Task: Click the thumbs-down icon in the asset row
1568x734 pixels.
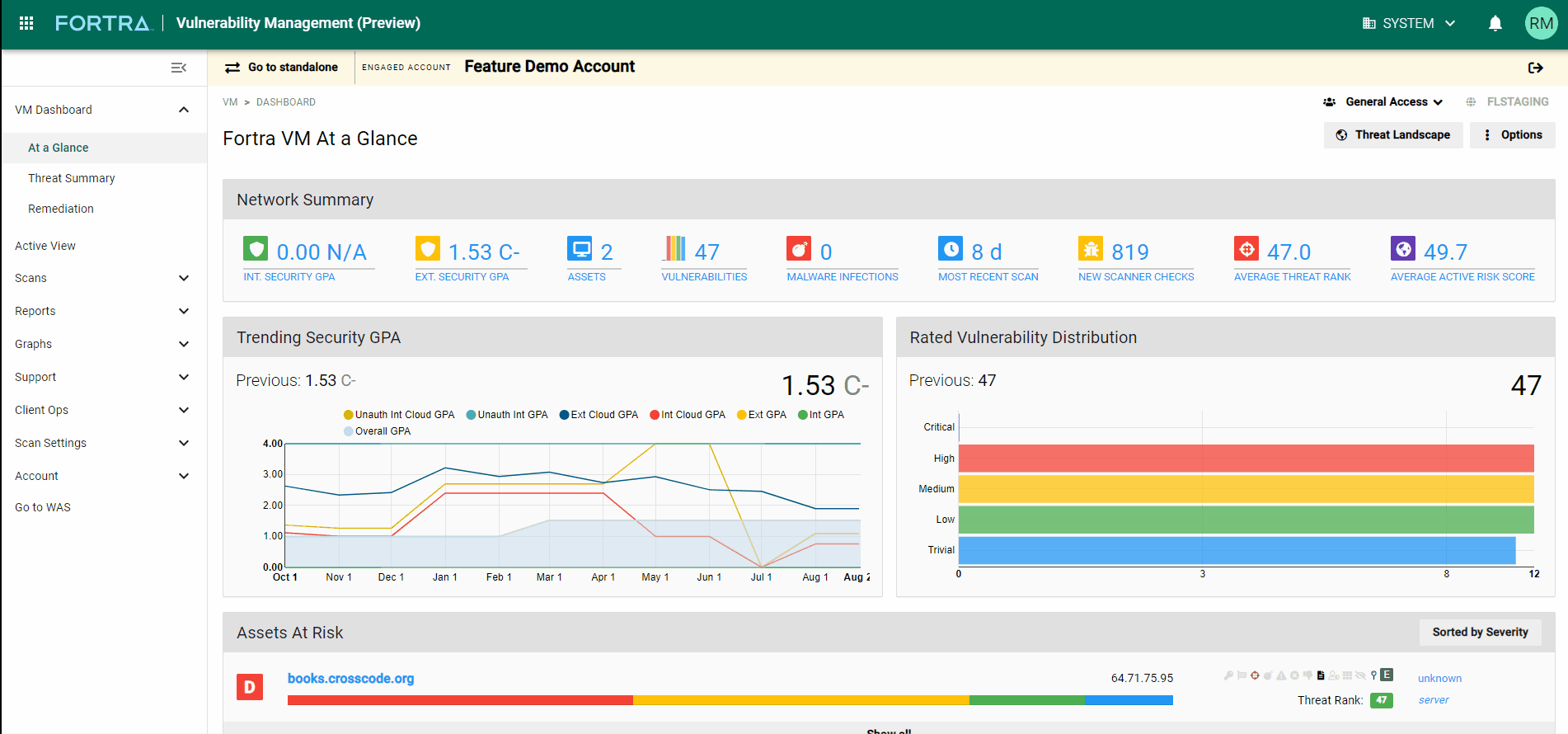Action: click(x=1307, y=675)
